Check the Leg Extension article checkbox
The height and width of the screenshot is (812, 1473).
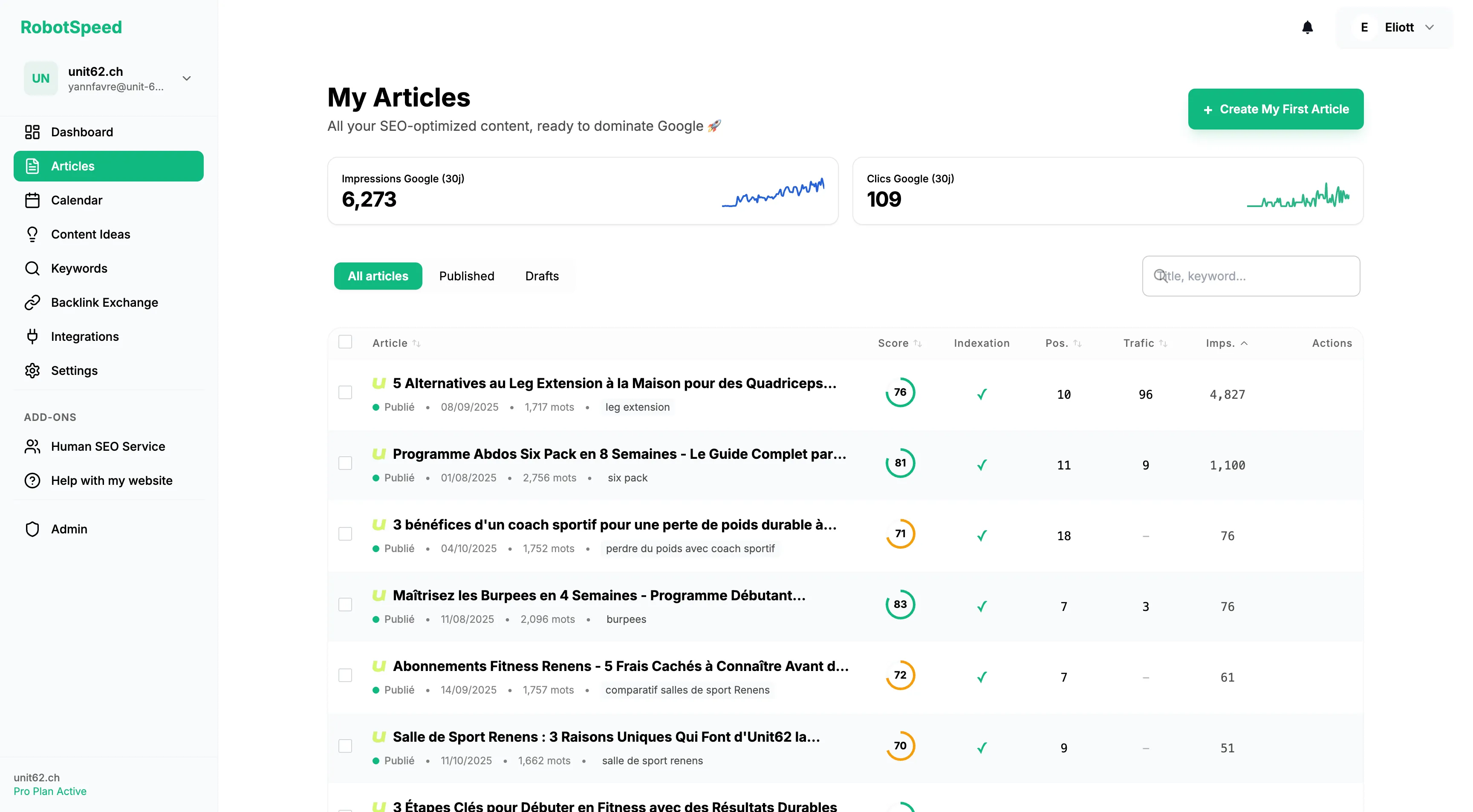[x=345, y=393]
